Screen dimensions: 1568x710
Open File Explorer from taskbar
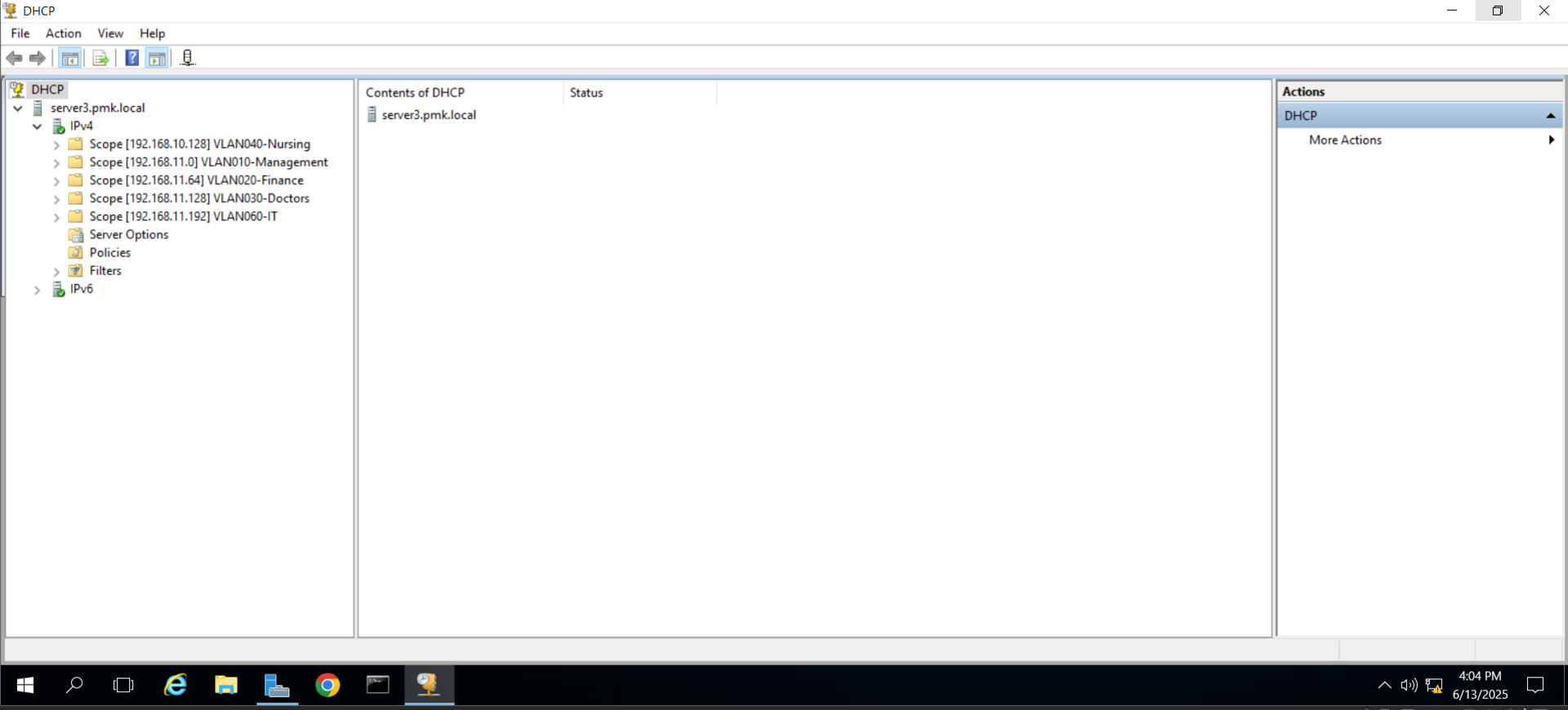(226, 686)
